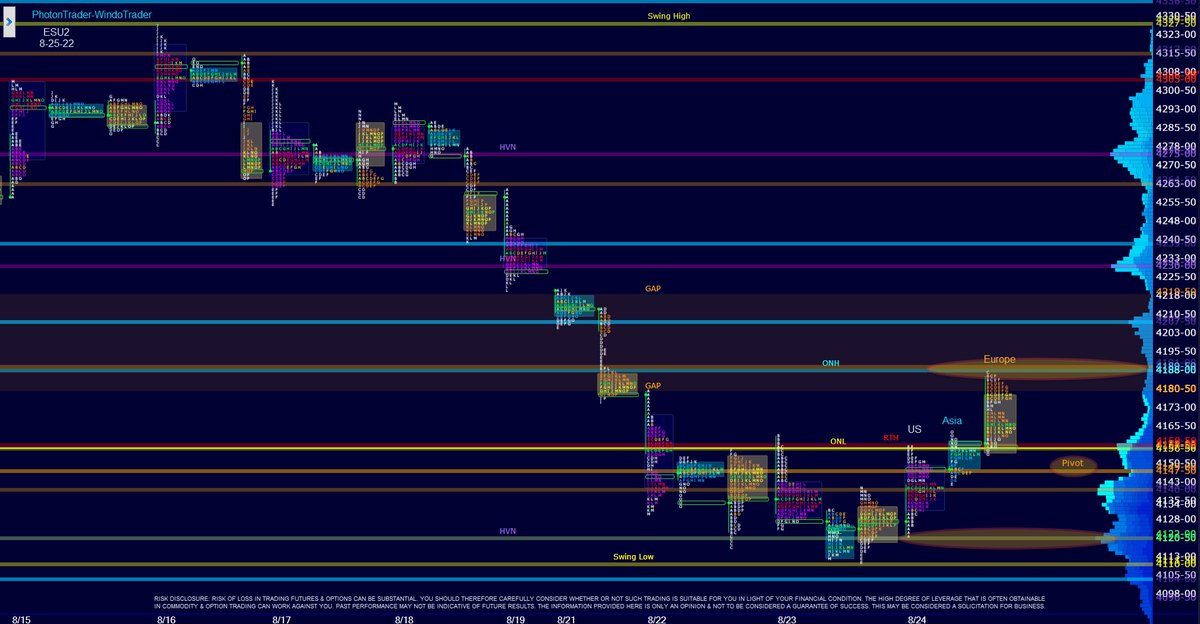Click the 8/15 date on time axis

tap(20, 619)
